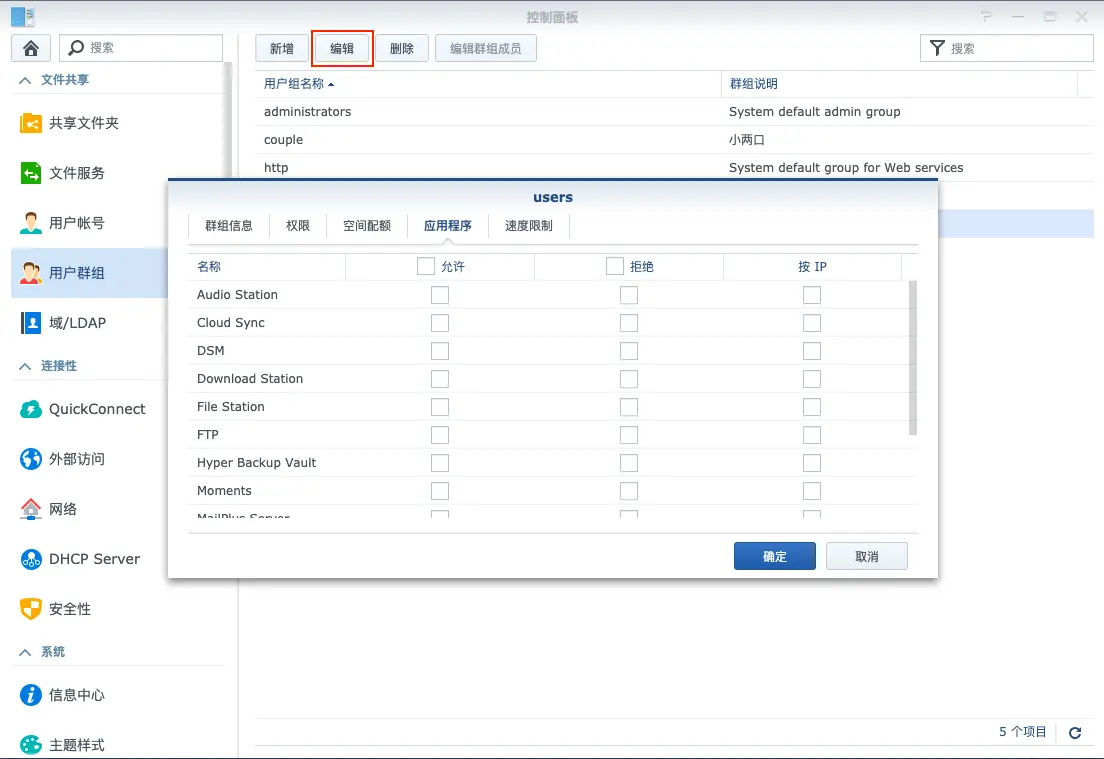Tick the 按 IP checkbox for DSM

tap(812, 351)
